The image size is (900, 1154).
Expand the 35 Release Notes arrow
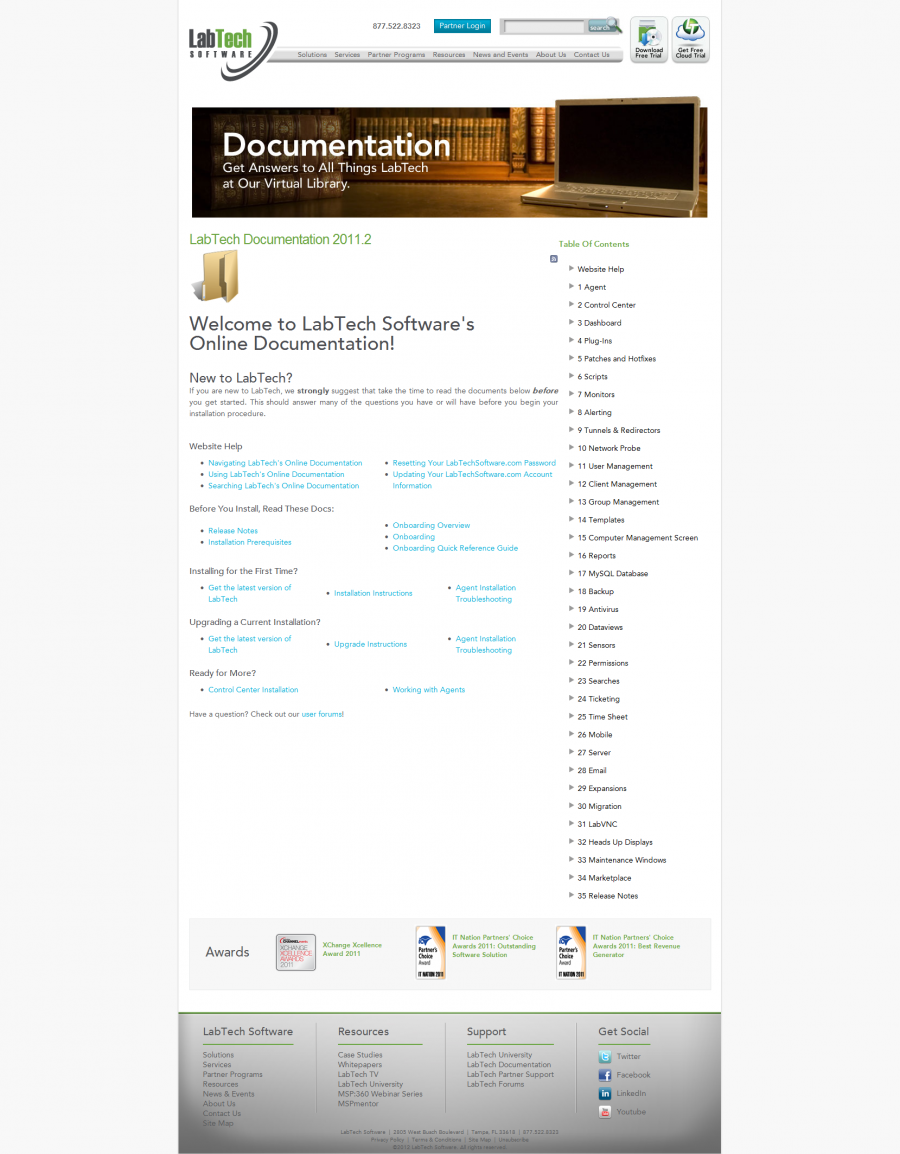tap(571, 895)
